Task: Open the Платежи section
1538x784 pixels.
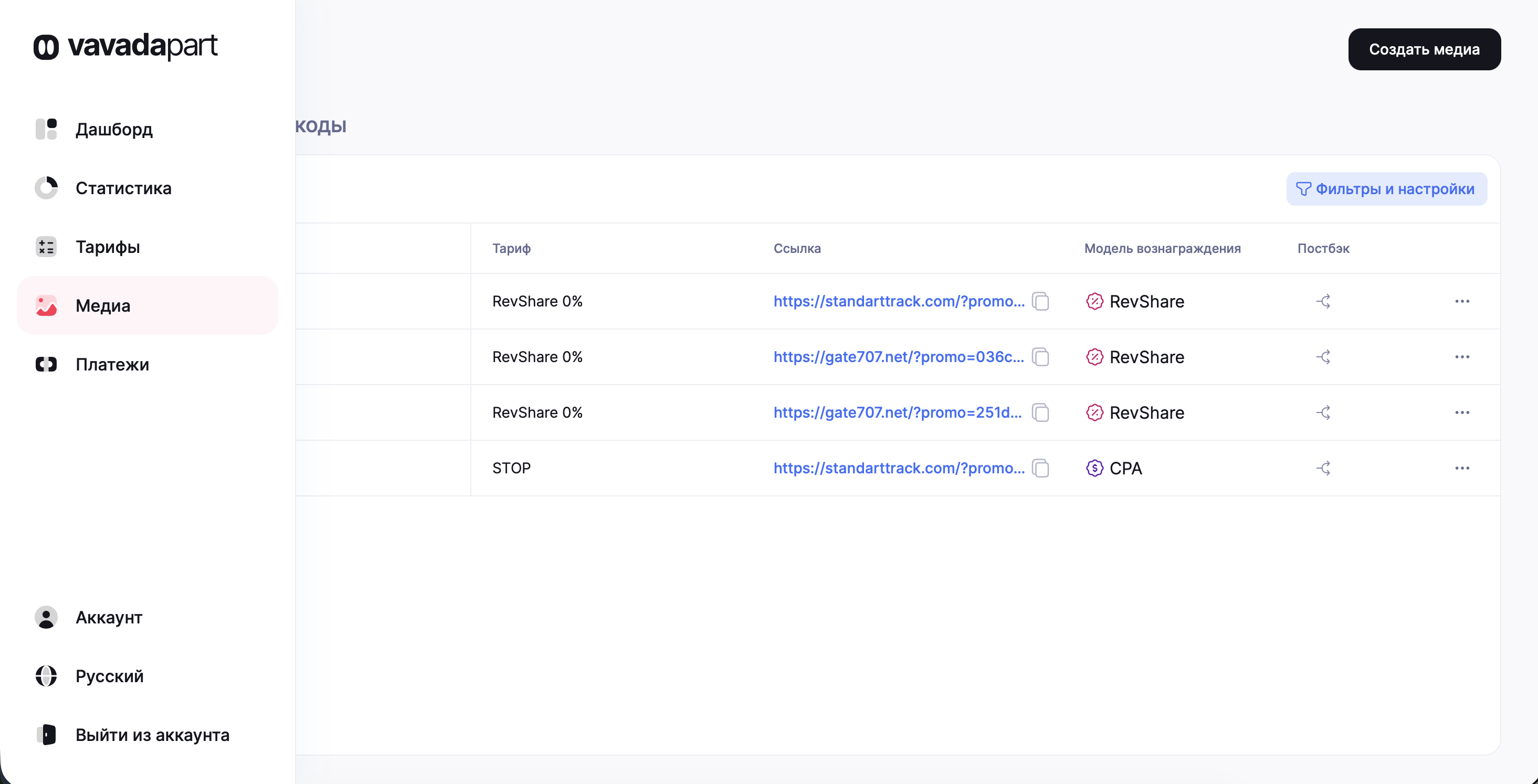Action: point(112,364)
